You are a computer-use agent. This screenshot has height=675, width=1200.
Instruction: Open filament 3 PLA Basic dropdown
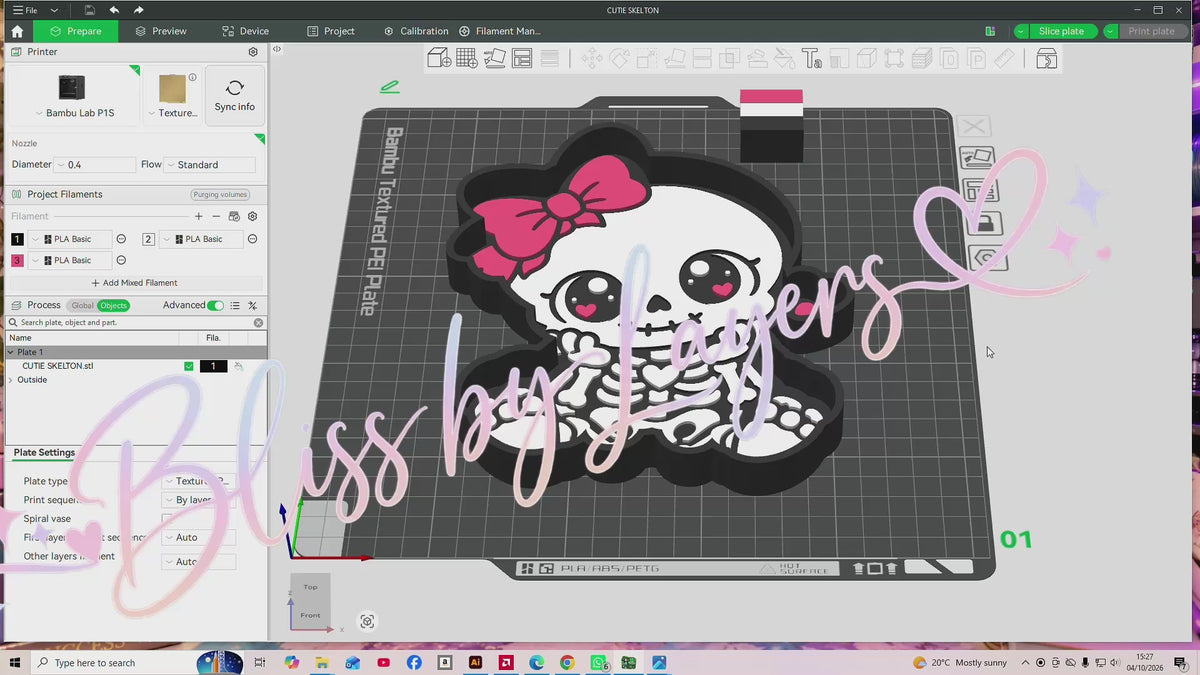coord(71,260)
